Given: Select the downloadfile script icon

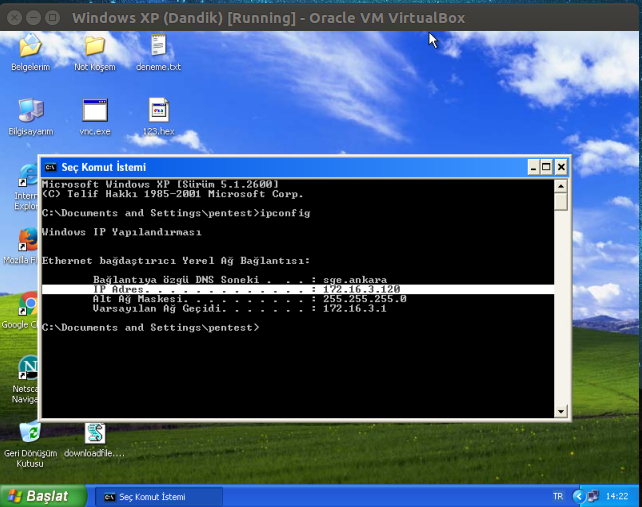Looking at the screenshot, I should point(95,433).
